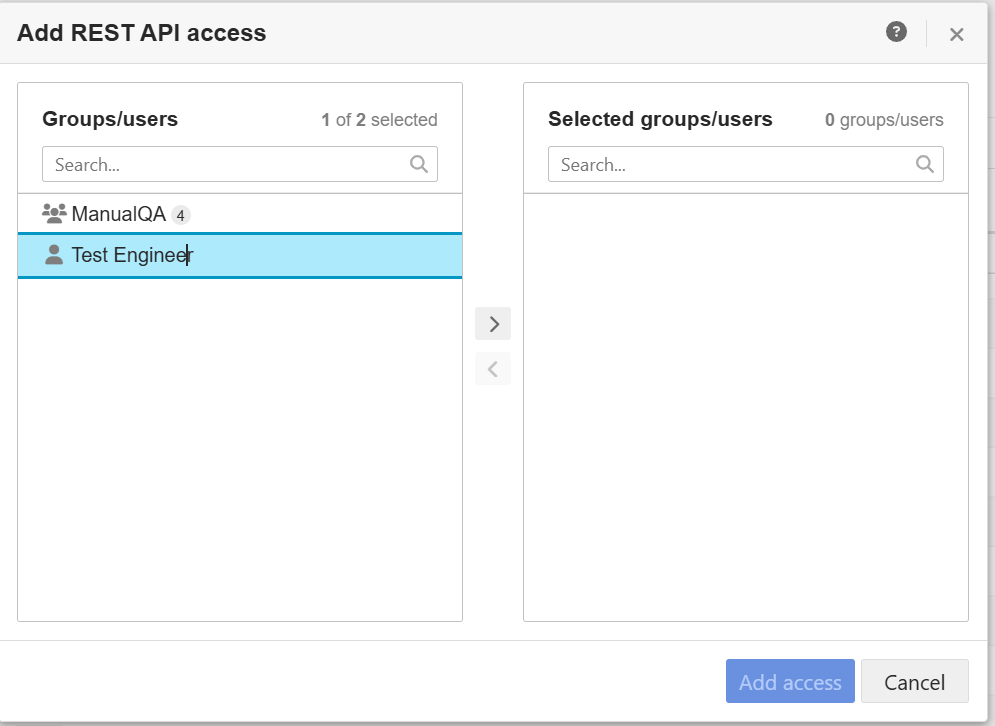Image resolution: width=995 pixels, height=726 pixels.
Task: Open the help question mark icon
Action: point(896,32)
